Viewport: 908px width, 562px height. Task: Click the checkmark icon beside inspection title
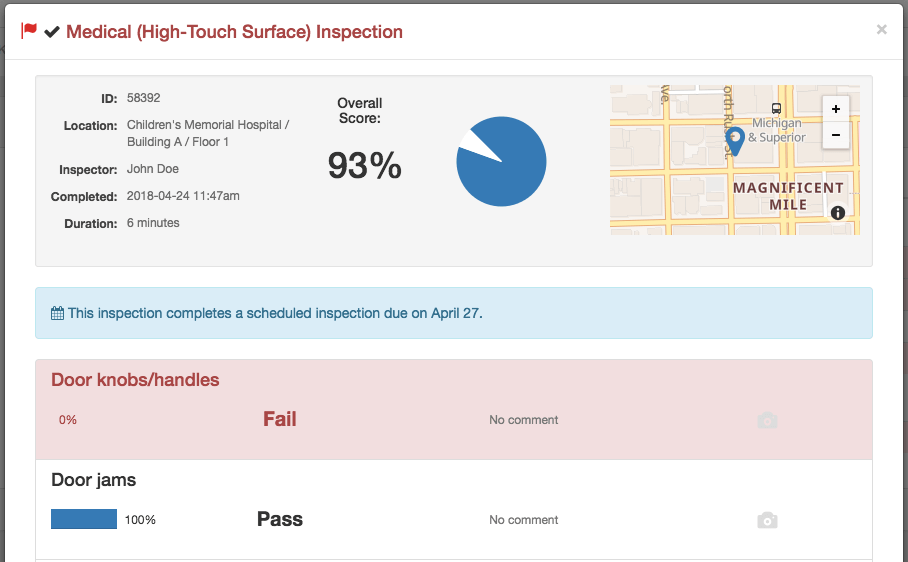tap(52, 32)
